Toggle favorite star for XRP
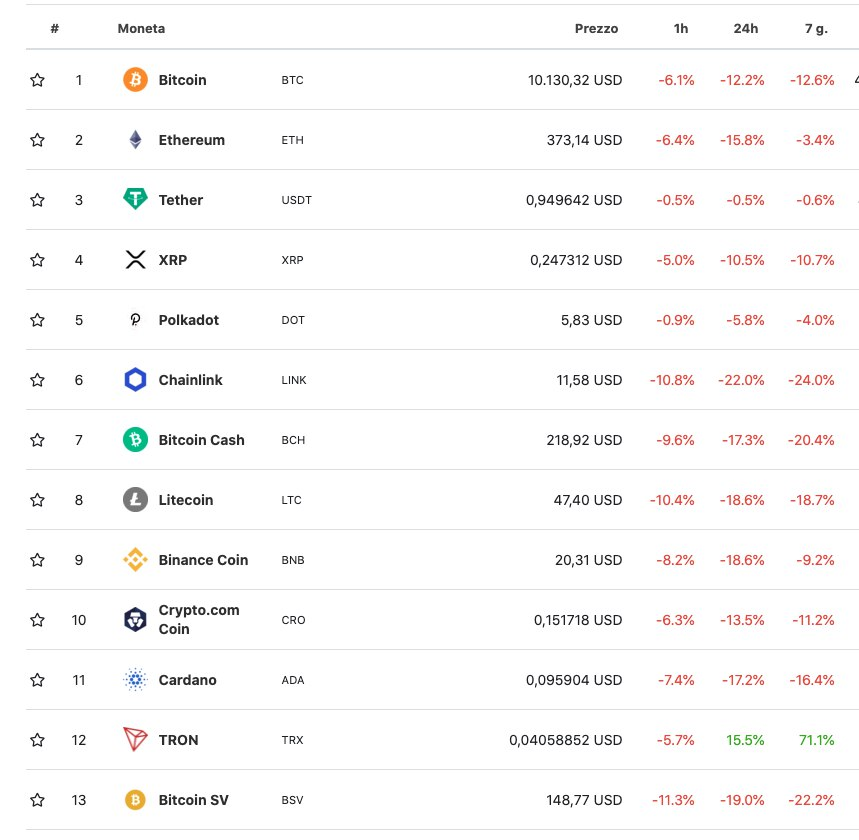 coord(37,260)
